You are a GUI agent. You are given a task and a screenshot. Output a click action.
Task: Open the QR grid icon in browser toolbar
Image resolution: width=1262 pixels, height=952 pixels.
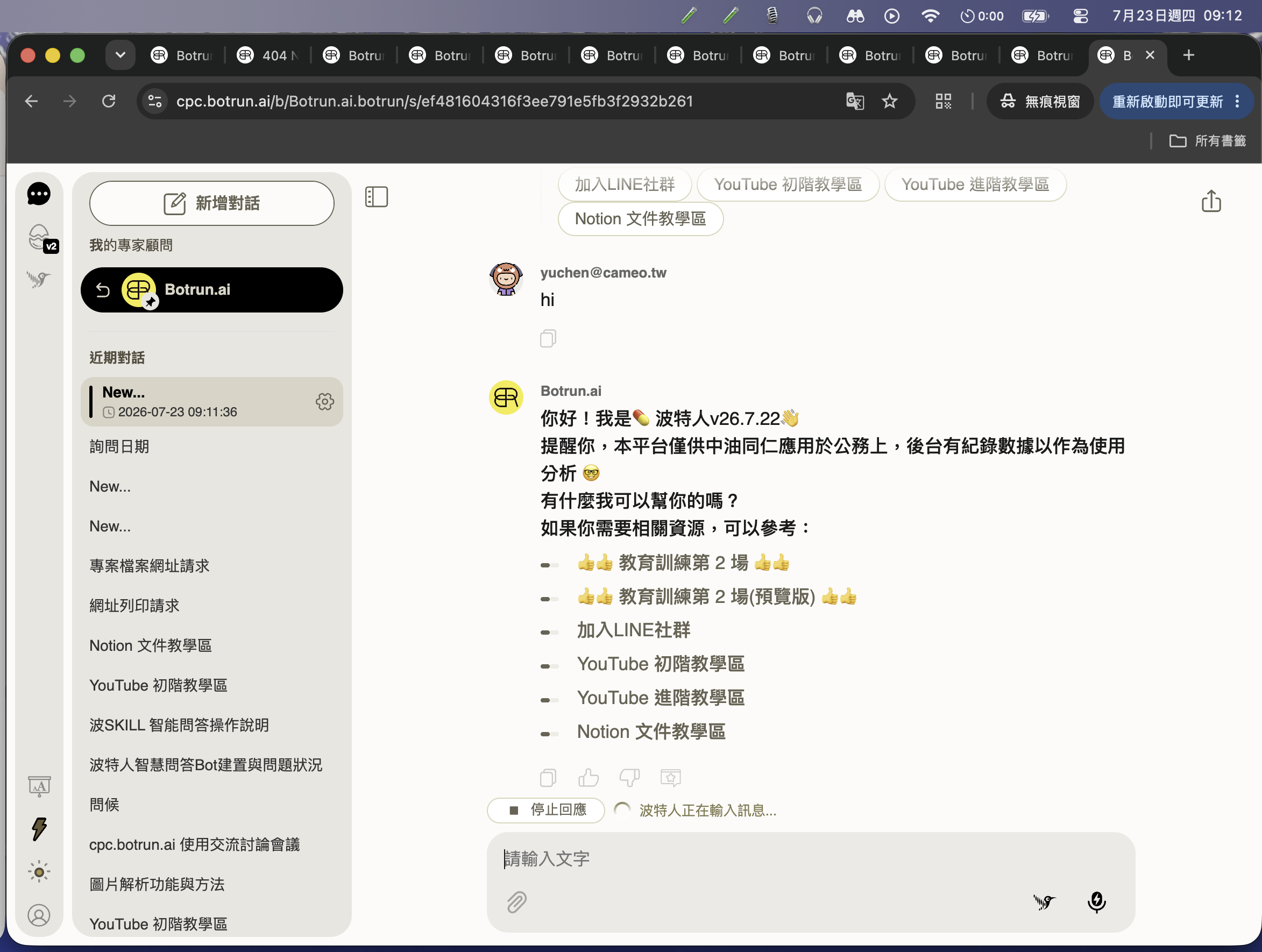(943, 102)
